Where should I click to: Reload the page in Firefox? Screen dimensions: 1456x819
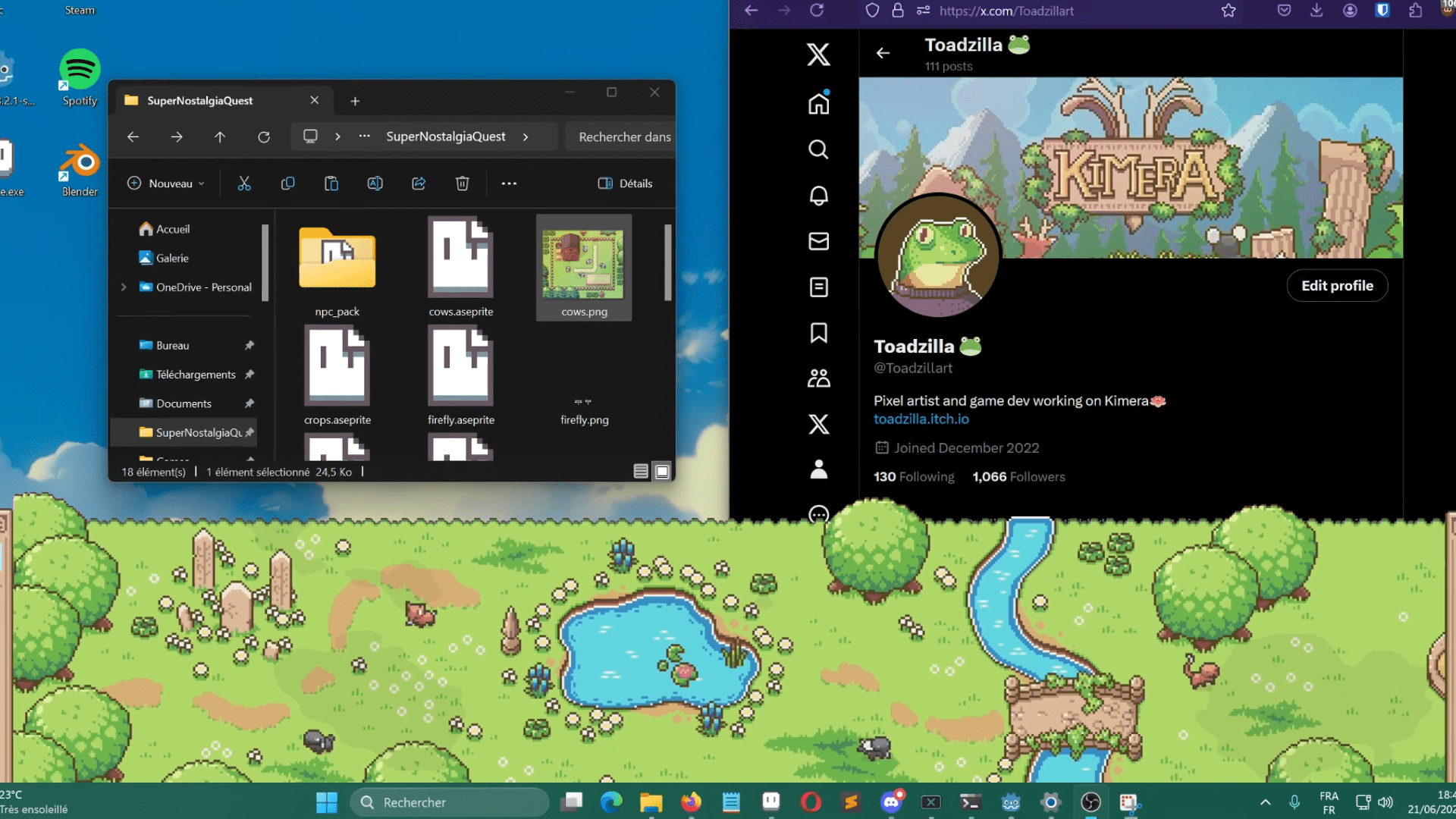817,11
